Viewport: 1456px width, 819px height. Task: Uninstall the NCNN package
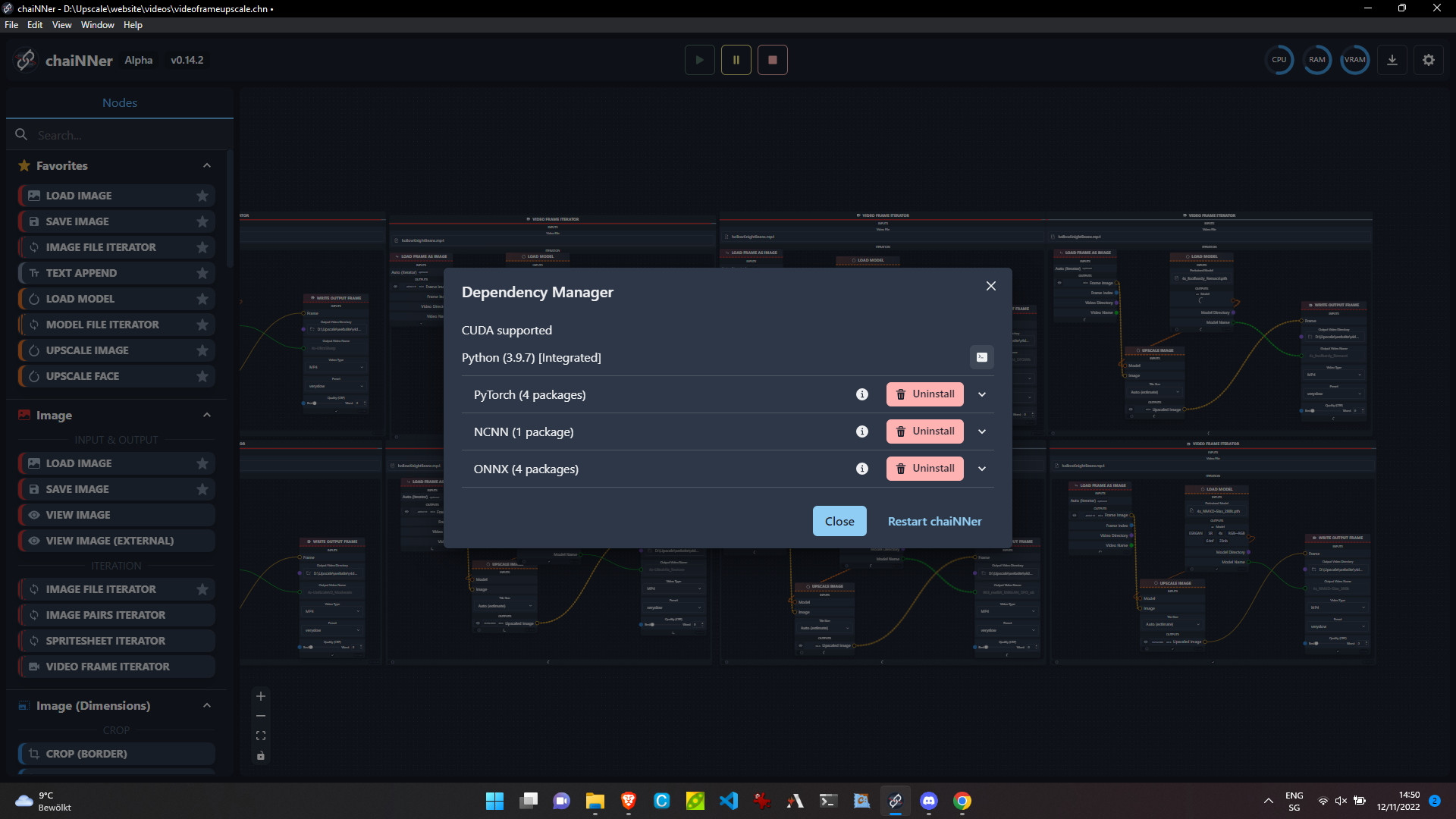pos(924,431)
